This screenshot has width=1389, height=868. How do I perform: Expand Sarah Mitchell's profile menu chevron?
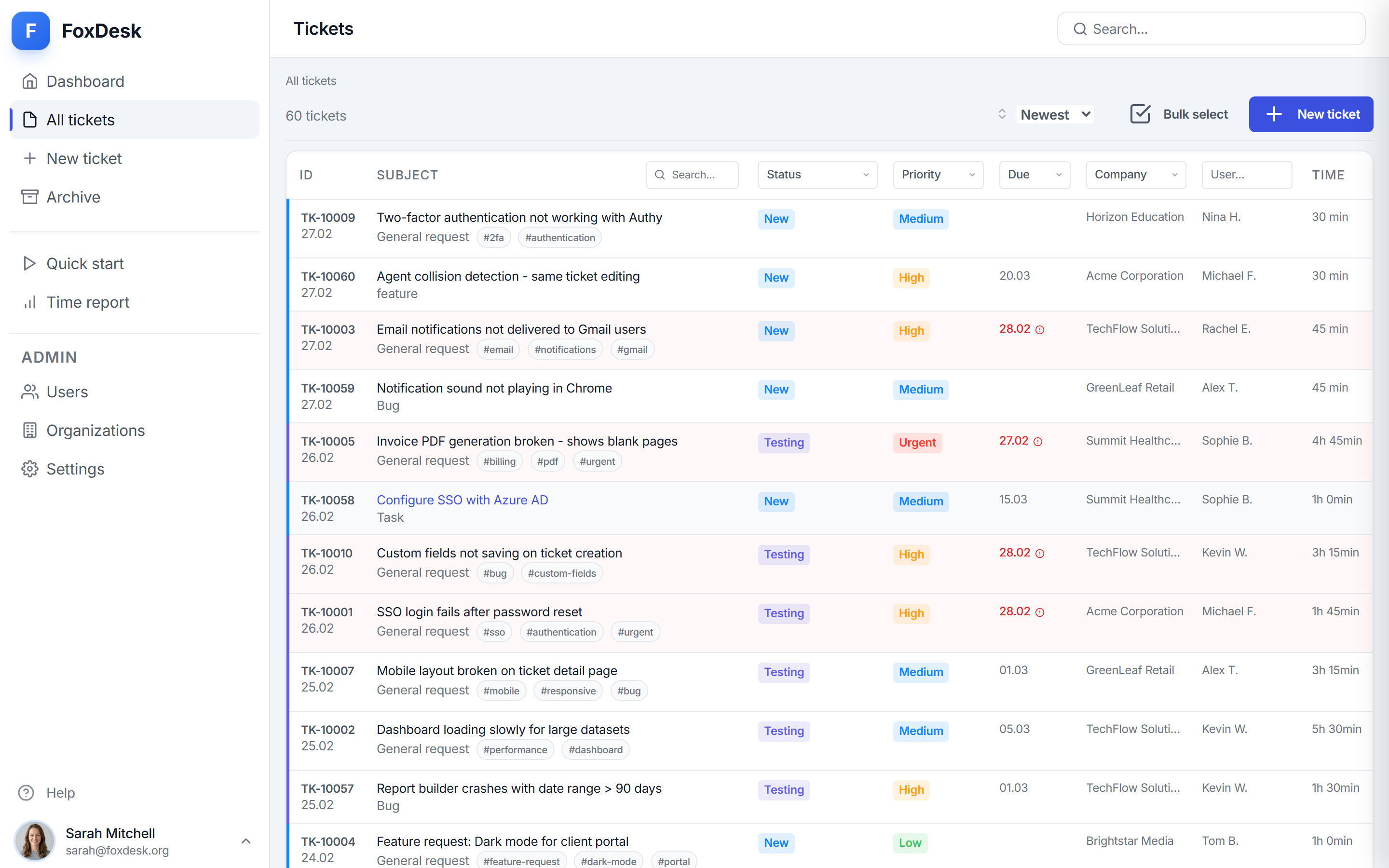(x=245, y=841)
